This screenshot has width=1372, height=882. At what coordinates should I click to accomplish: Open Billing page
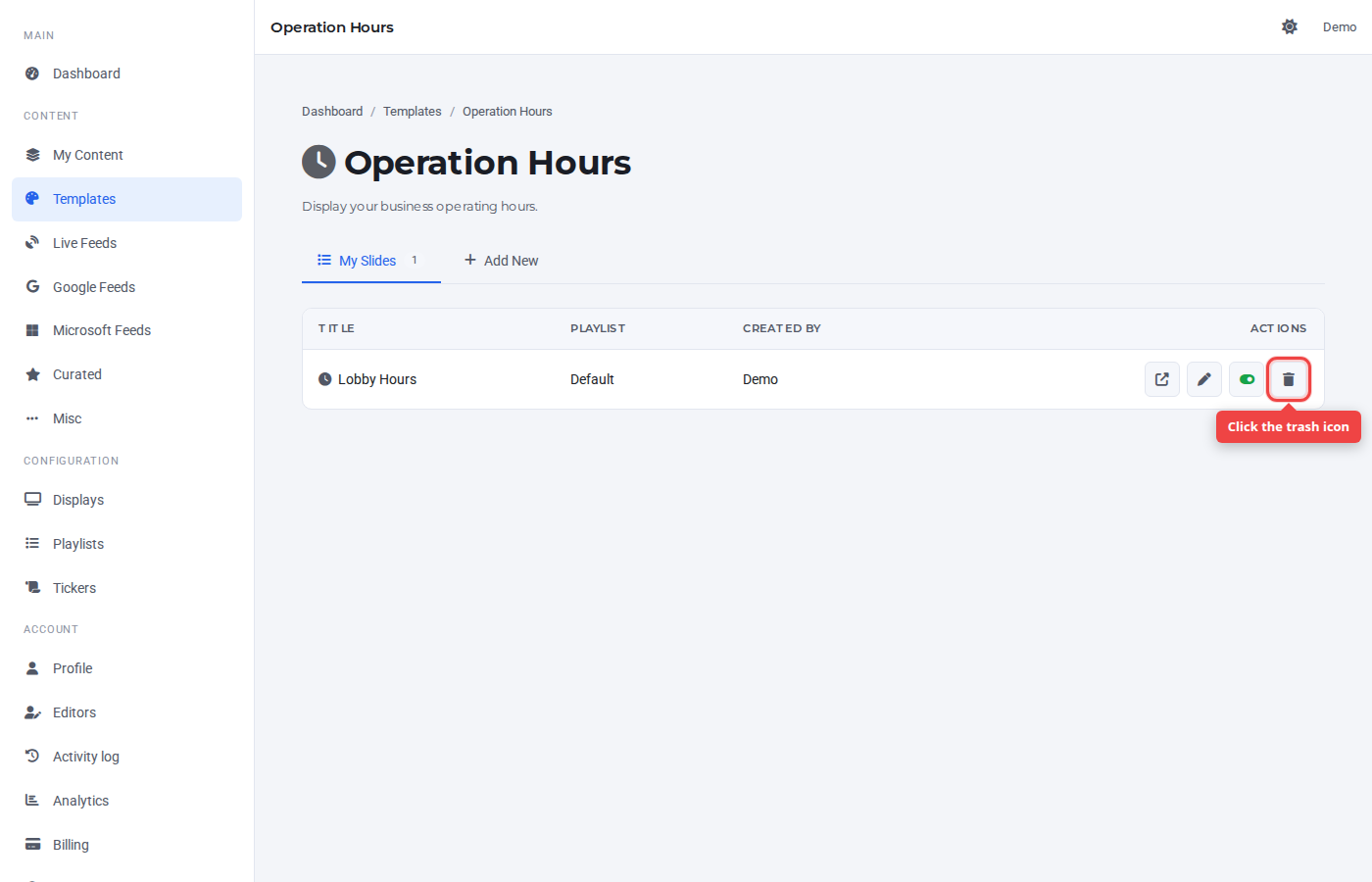[126, 845]
